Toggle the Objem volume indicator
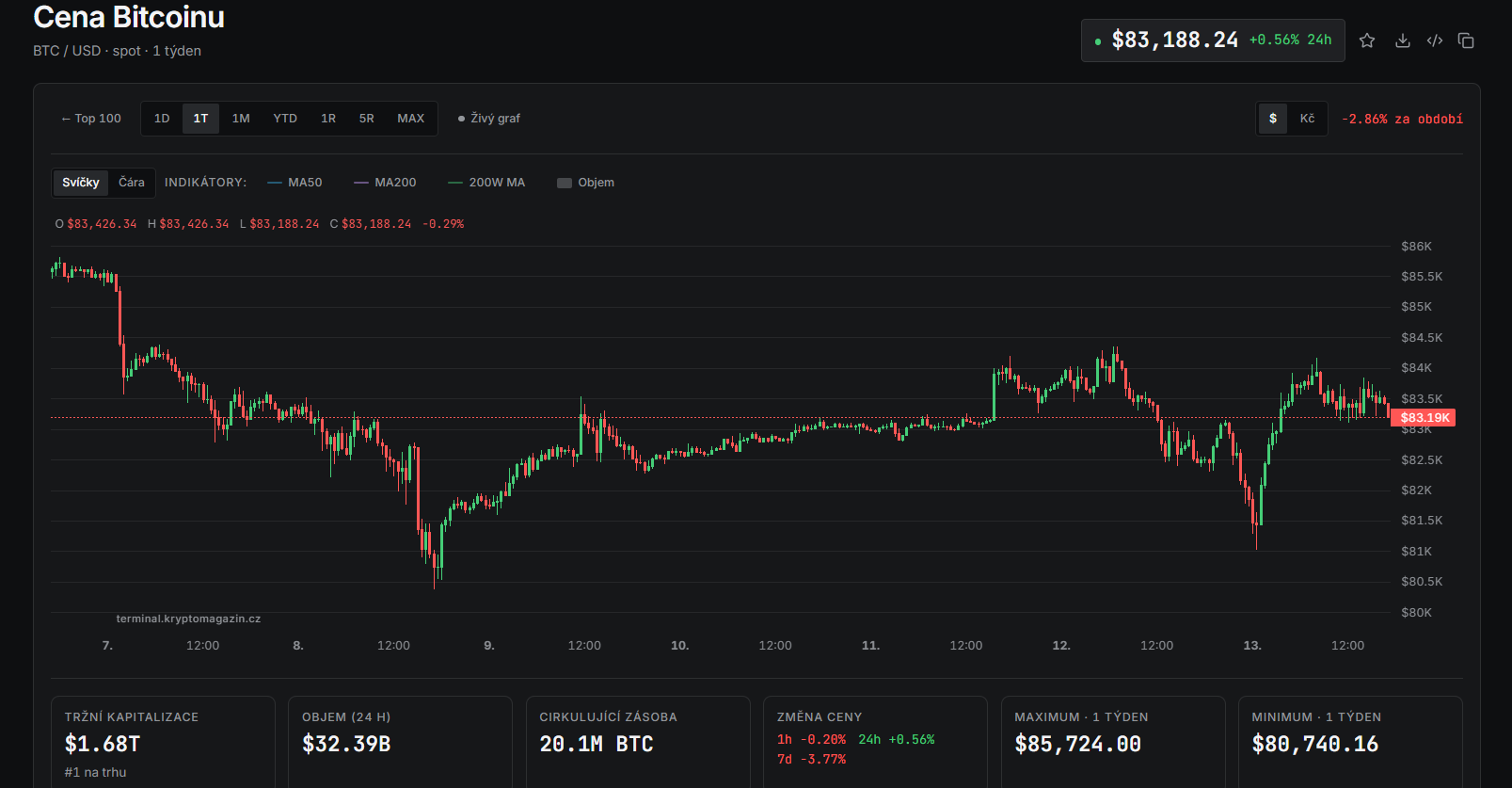This screenshot has height=788, width=1512. (585, 183)
